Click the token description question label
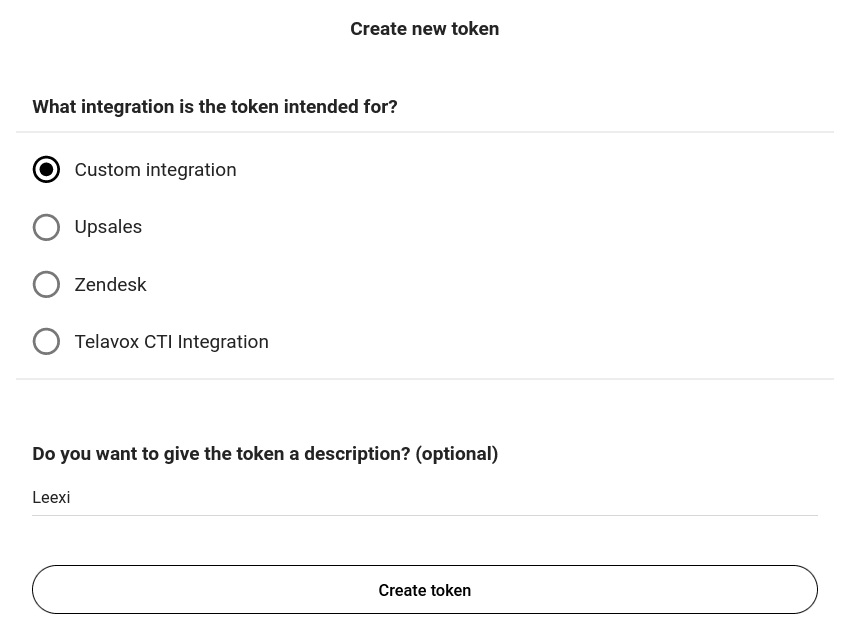 265,454
